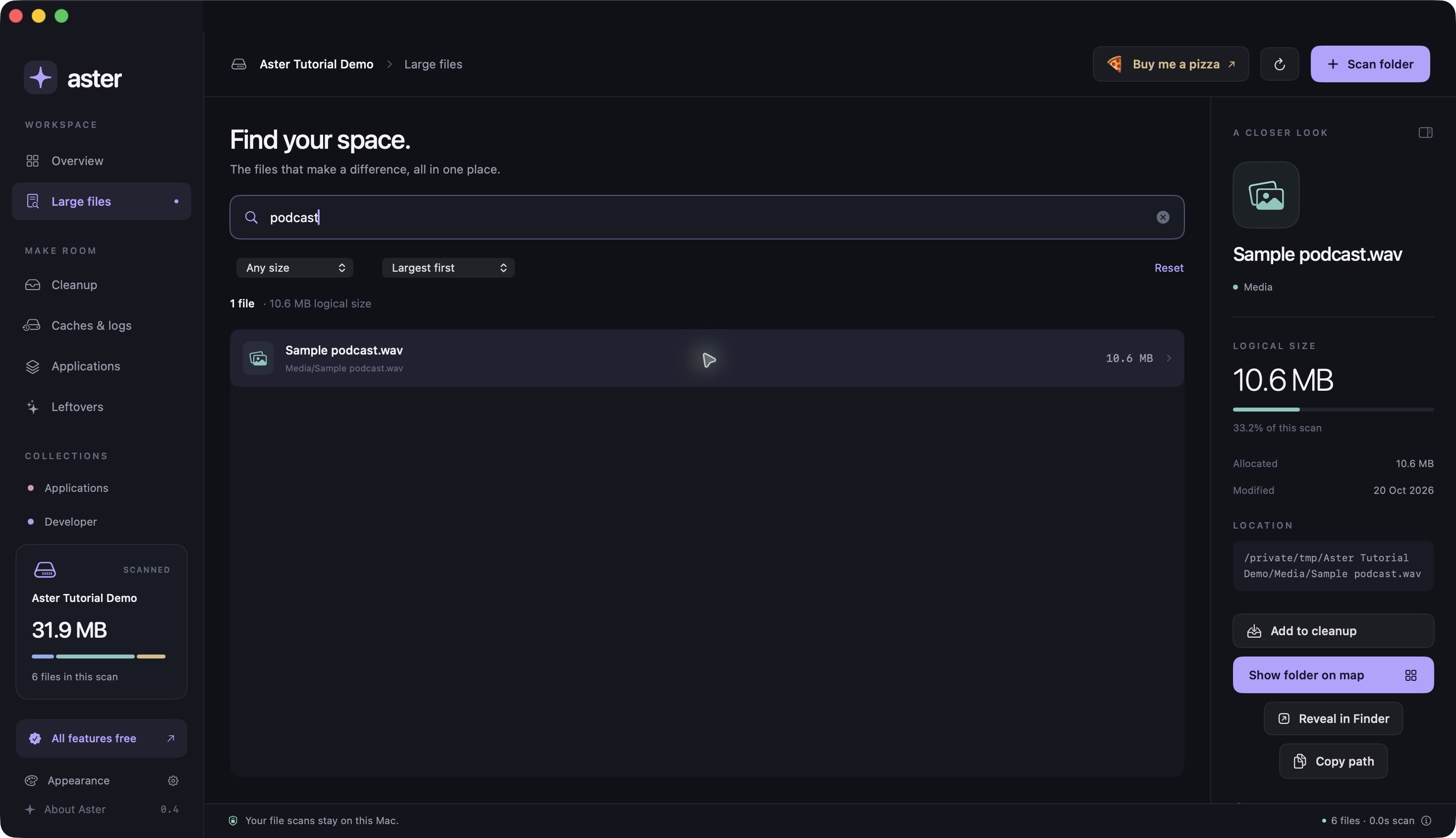Open Caches & logs section
1456x838 pixels.
pos(101,325)
